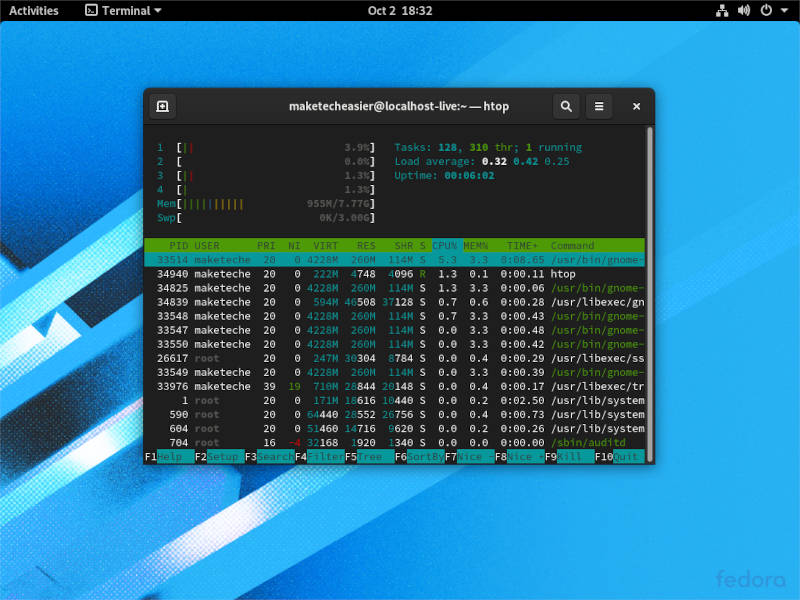800x600 pixels.
Task: Open a new terminal tab
Action: point(162,106)
